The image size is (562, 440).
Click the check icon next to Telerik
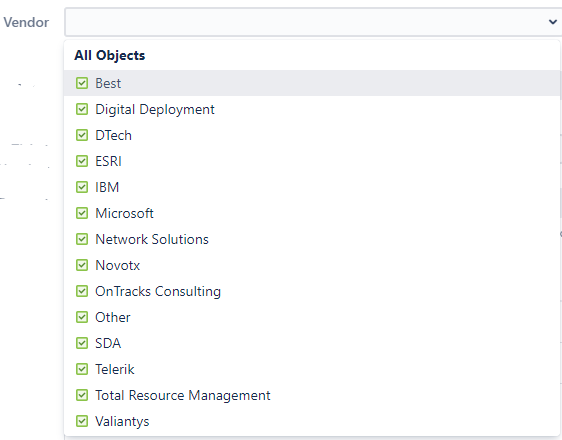(82, 369)
